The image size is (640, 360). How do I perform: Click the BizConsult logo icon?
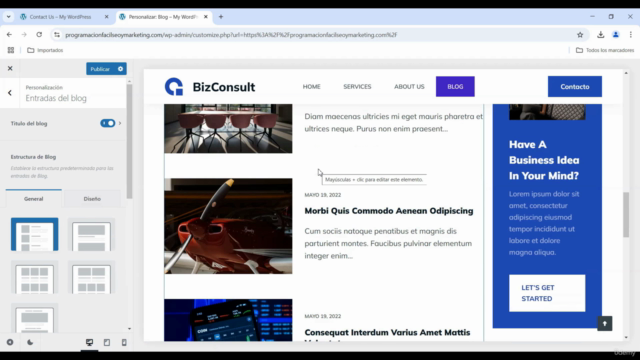coord(174,87)
